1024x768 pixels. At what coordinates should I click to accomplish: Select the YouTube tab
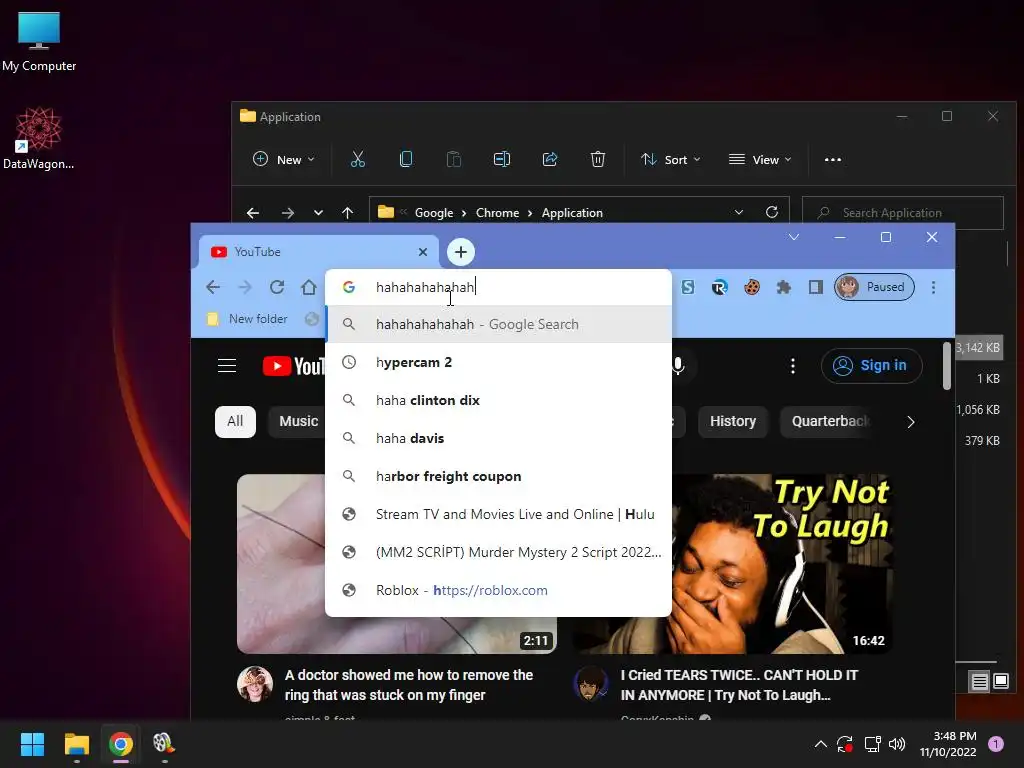tap(318, 252)
